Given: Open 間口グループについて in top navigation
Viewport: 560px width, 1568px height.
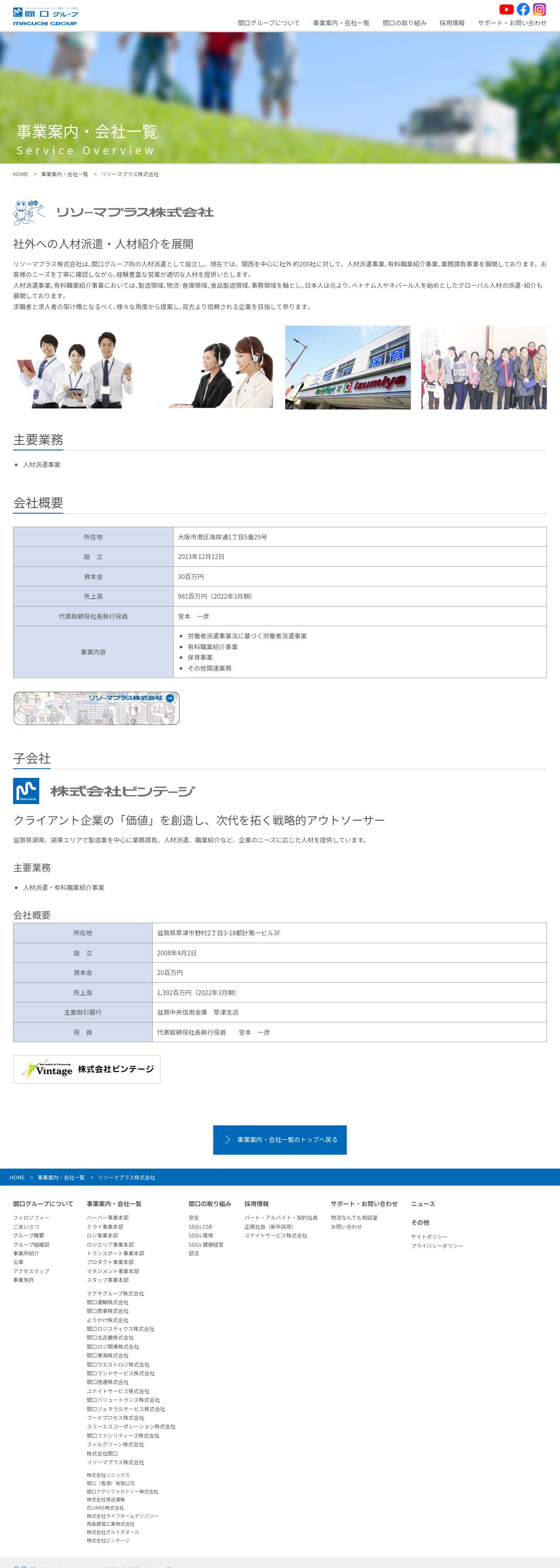Looking at the screenshot, I should (268, 23).
